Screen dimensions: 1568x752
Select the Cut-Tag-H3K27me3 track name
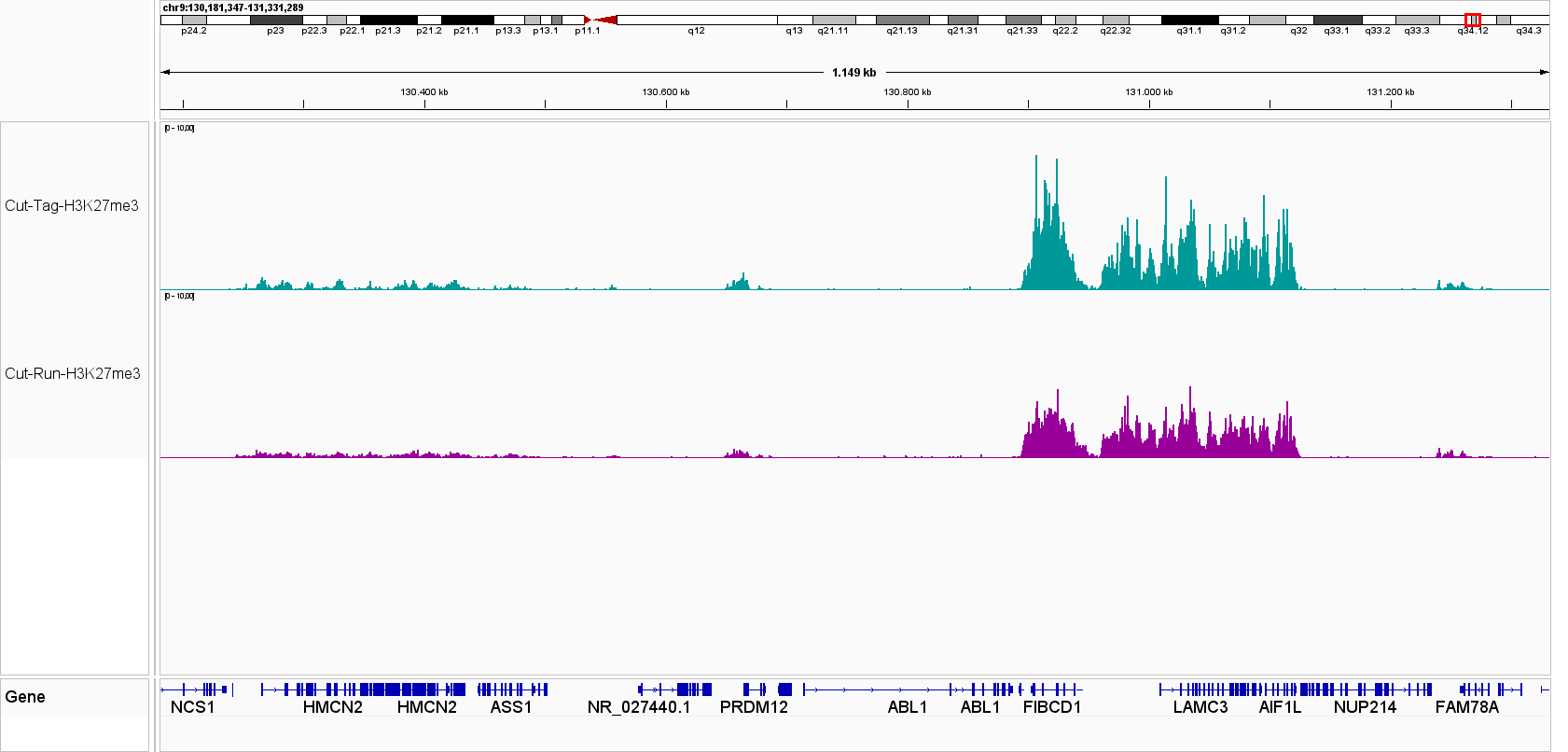tap(72, 206)
